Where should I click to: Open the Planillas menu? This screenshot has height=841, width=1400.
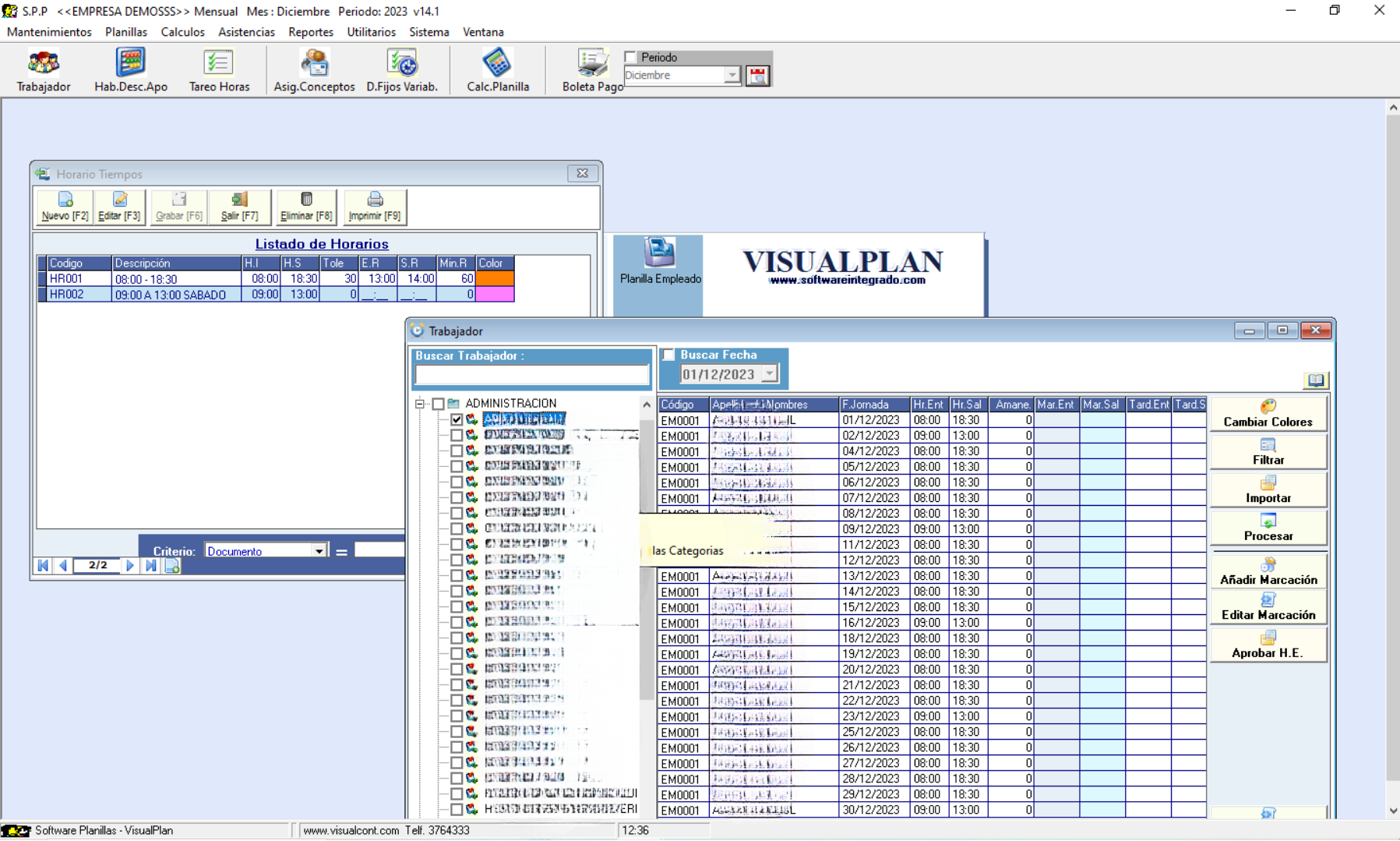tap(126, 32)
